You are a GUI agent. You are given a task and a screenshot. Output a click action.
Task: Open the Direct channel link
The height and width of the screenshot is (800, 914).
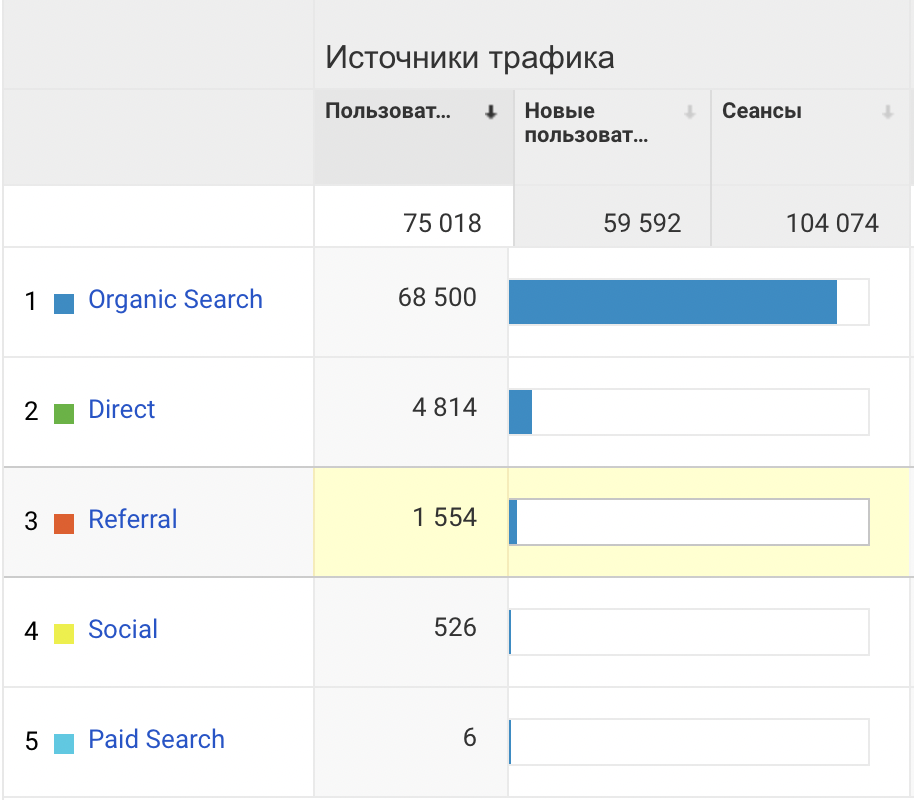pyautogui.click(x=121, y=409)
